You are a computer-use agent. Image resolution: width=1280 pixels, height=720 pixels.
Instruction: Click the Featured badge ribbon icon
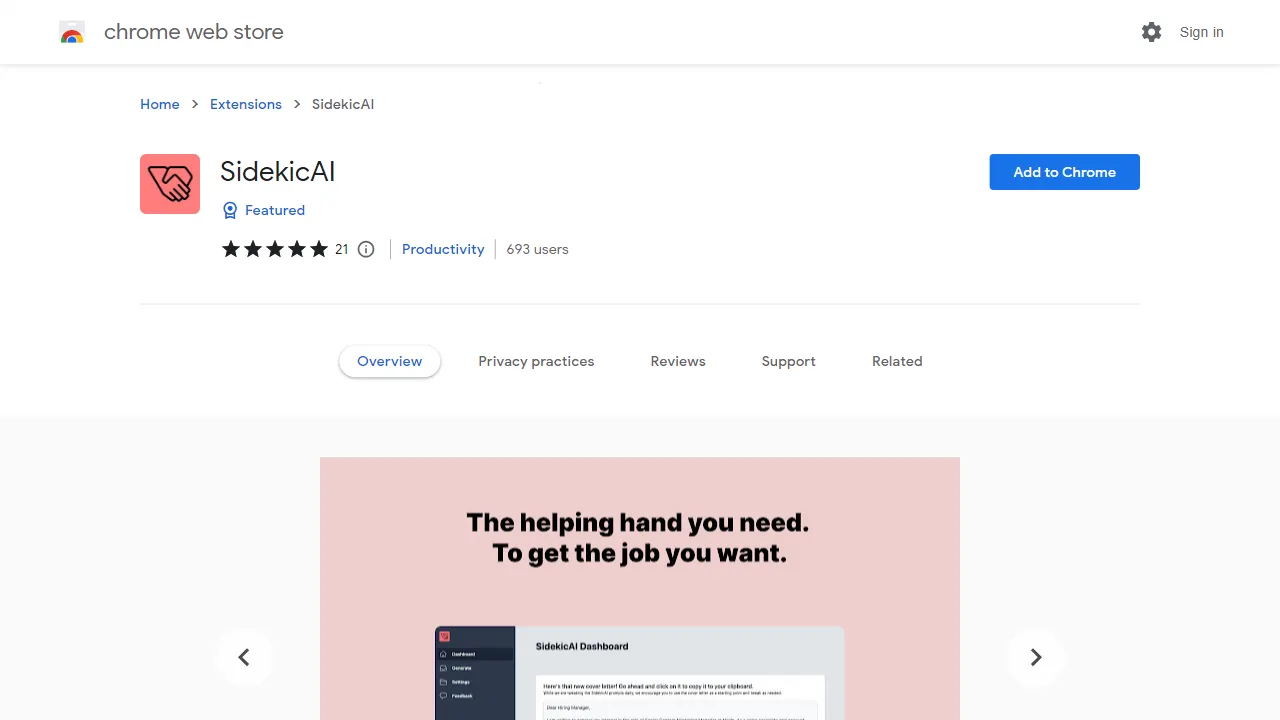[x=230, y=210]
